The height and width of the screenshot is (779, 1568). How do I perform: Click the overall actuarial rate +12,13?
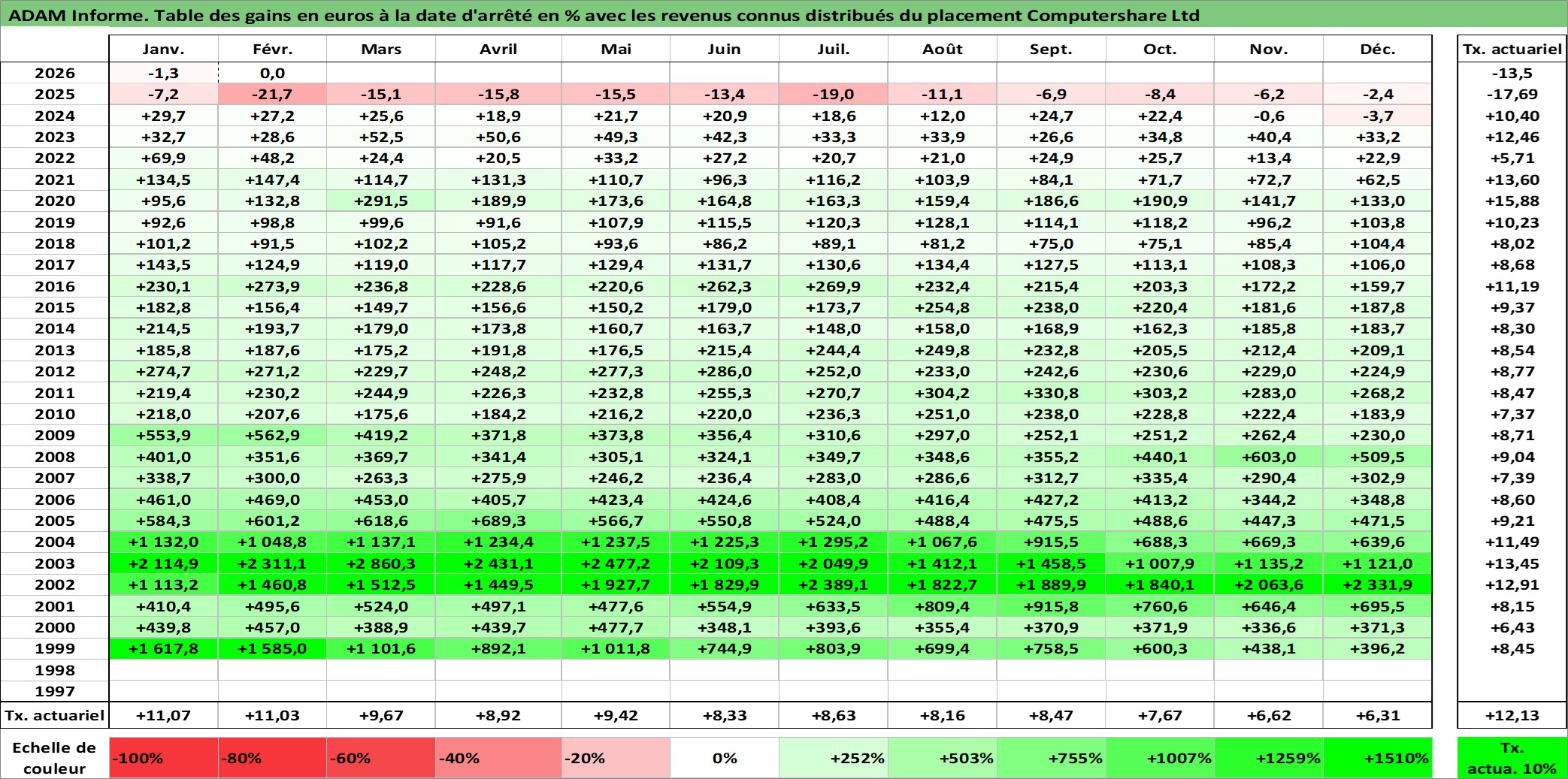[1512, 715]
